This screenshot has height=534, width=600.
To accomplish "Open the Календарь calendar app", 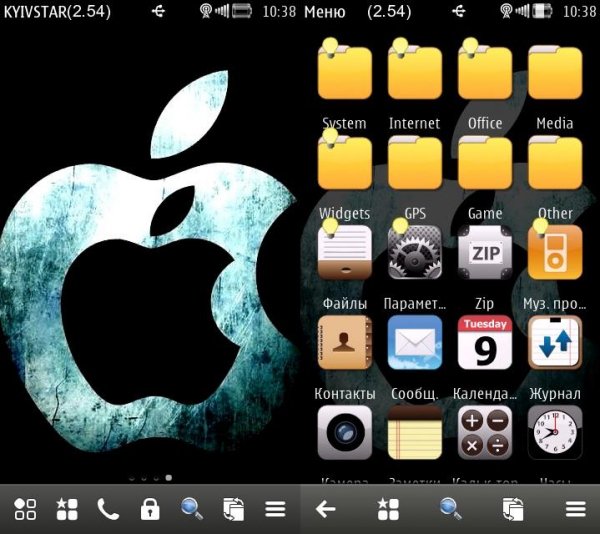I will point(485,342).
